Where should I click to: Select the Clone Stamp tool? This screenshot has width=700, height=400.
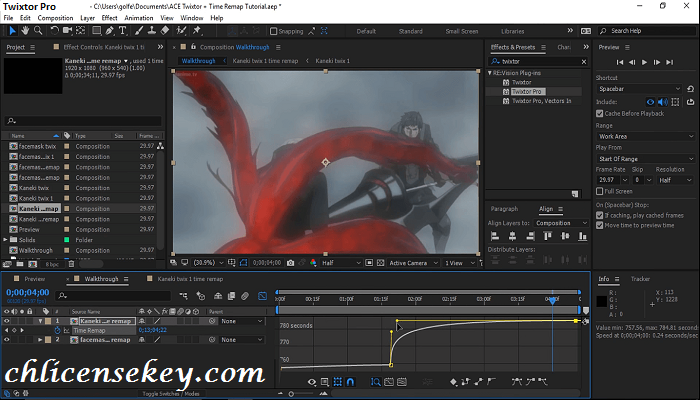152,30
